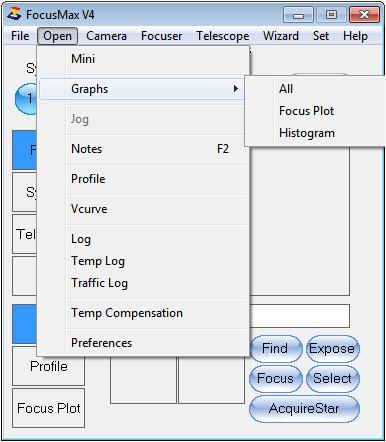Switch to the Focus Plot tab
The image size is (386, 442).
tap(49, 408)
